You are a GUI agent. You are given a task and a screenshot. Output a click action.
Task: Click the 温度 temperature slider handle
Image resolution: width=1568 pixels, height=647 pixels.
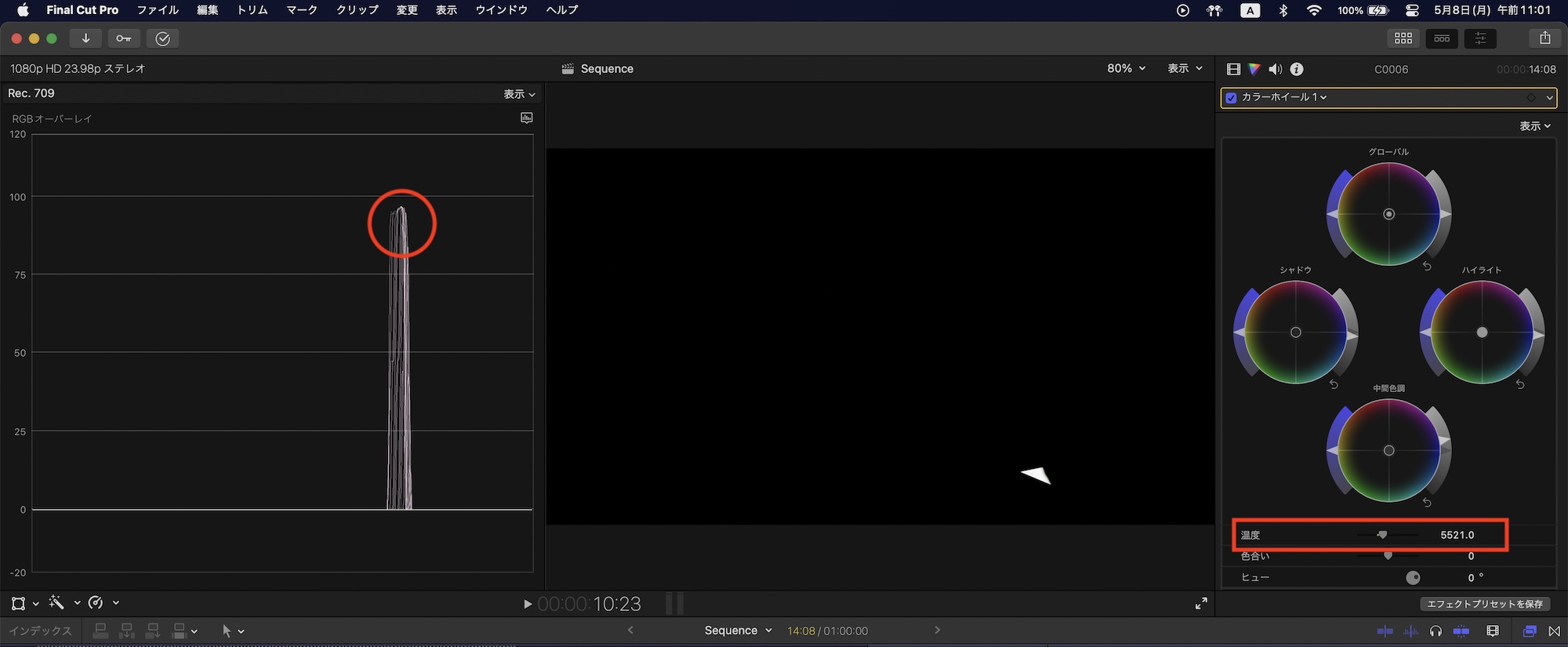click(1382, 535)
